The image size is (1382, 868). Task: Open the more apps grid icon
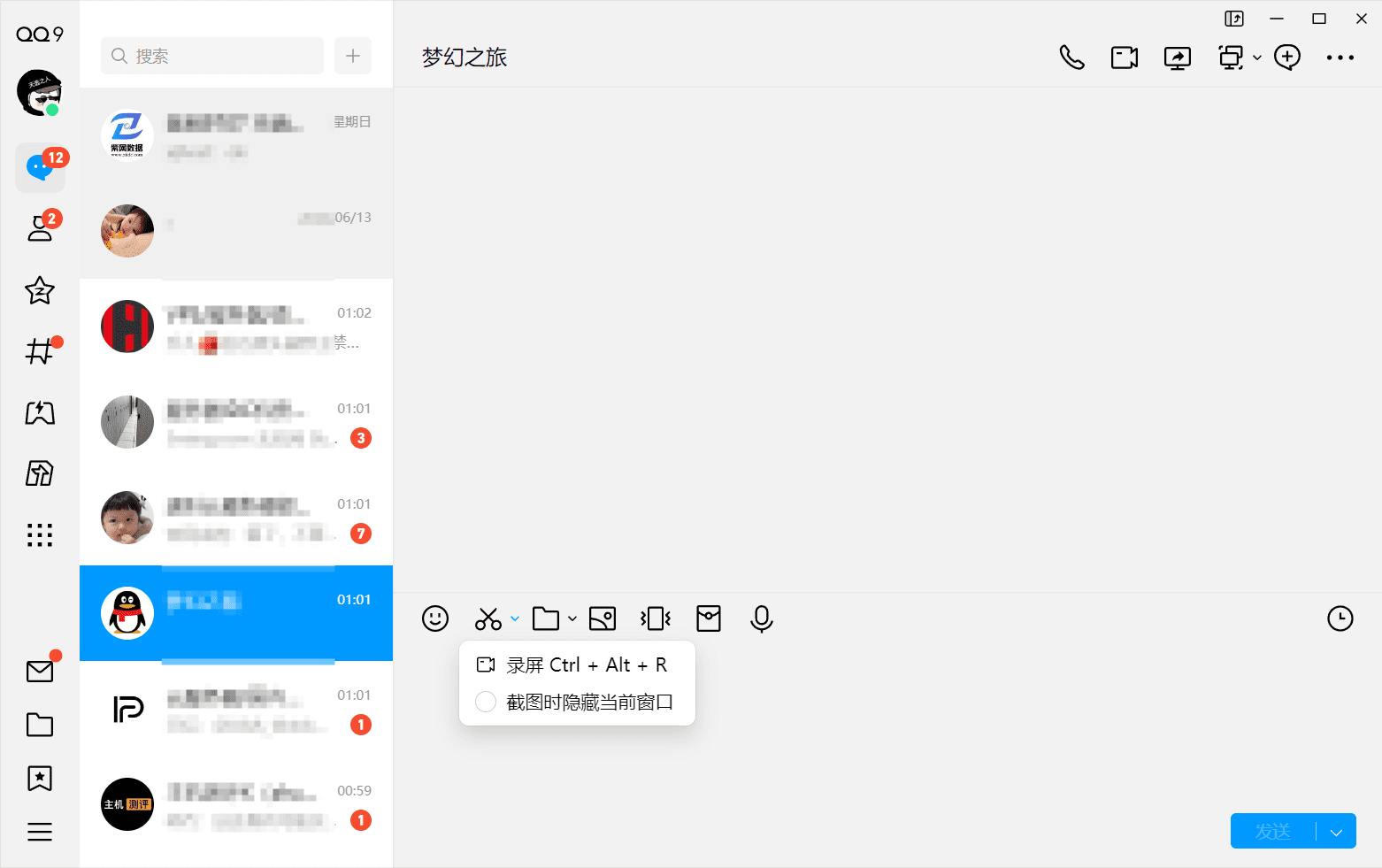point(40,534)
